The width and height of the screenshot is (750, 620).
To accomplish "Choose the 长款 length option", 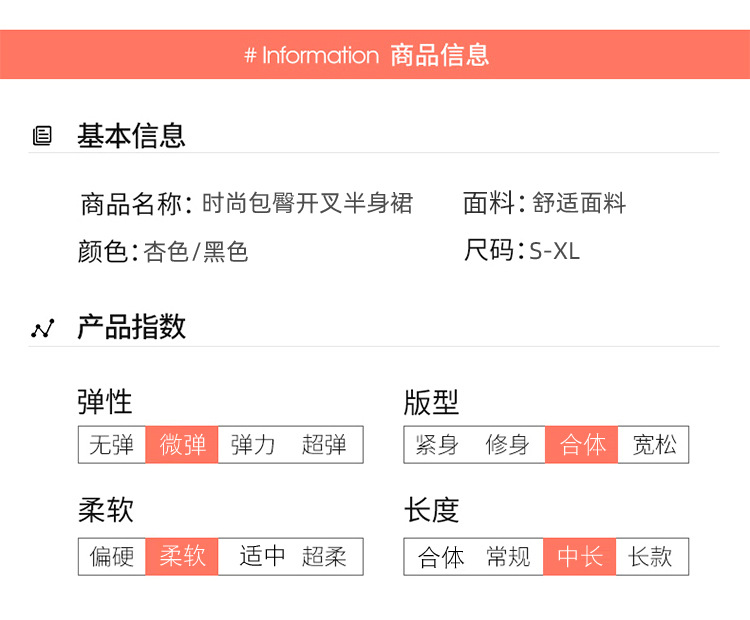I will pyautogui.click(x=651, y=556).
